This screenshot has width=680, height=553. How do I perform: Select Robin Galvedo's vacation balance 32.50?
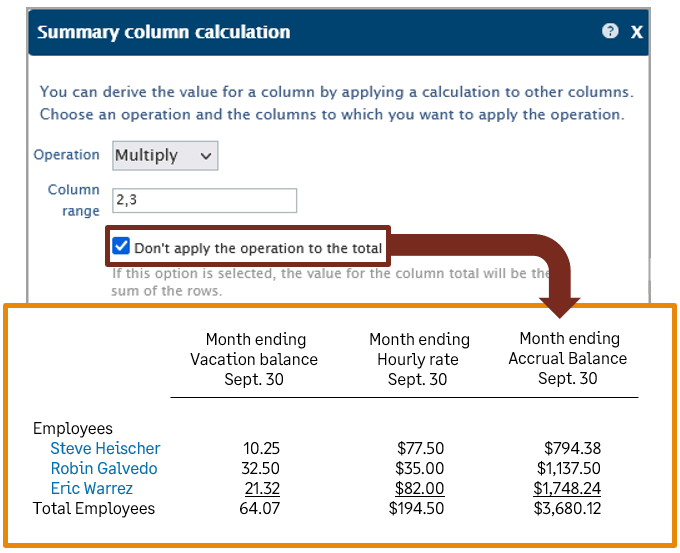click(x=261, y=469)
